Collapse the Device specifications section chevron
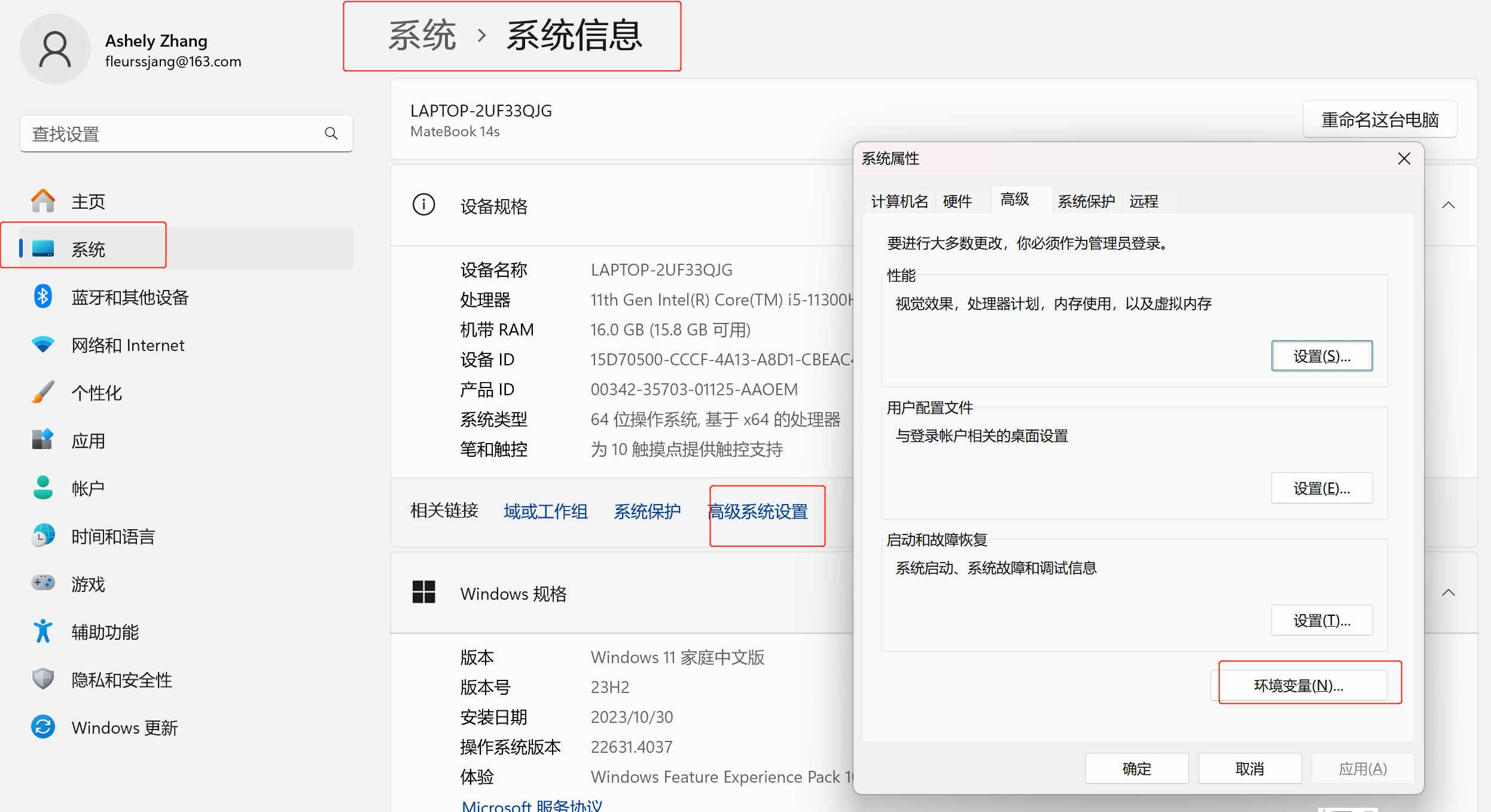This screenshot has width=1491, height=812. pos(1448,206)
